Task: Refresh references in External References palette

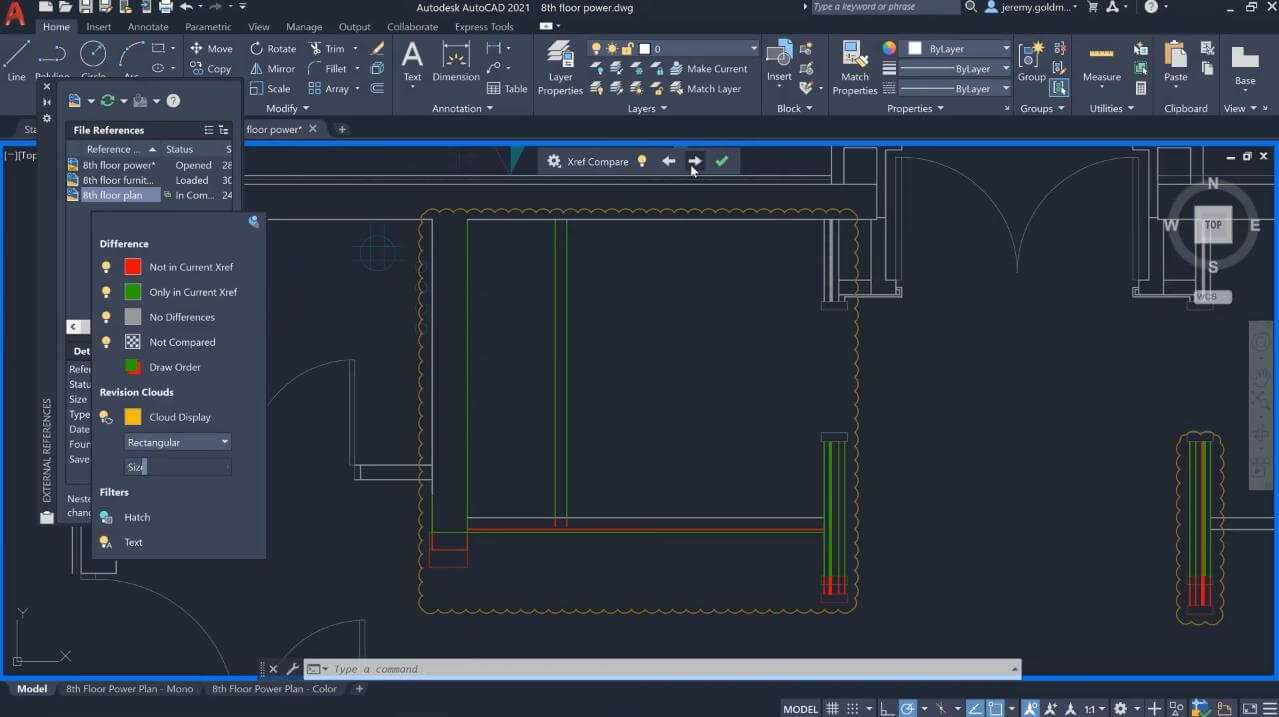Action: (107, 101)
